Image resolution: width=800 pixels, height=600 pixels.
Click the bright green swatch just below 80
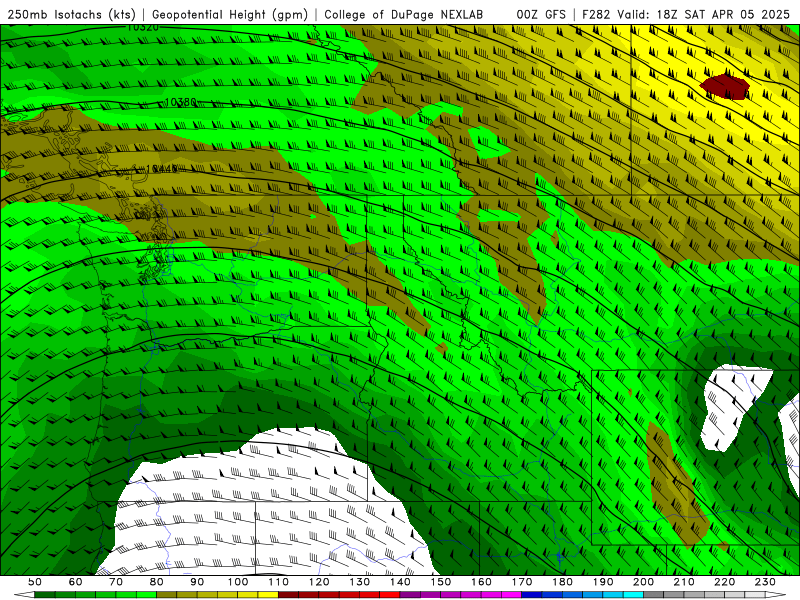click(146, 595)
